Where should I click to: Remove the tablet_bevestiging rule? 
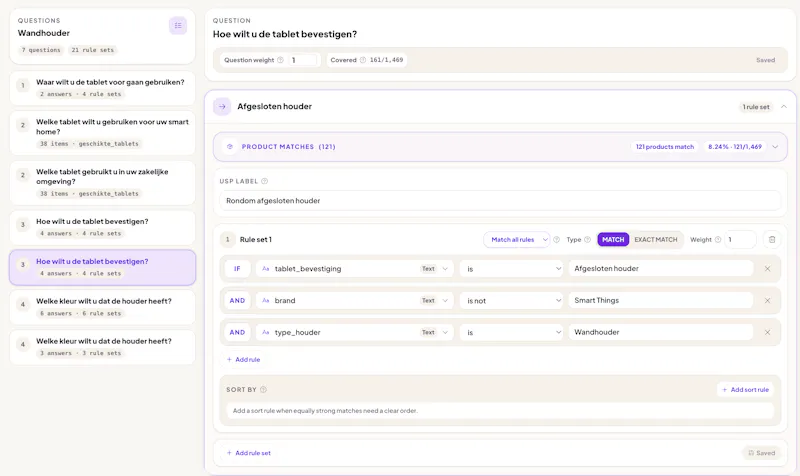pos(767,269)
